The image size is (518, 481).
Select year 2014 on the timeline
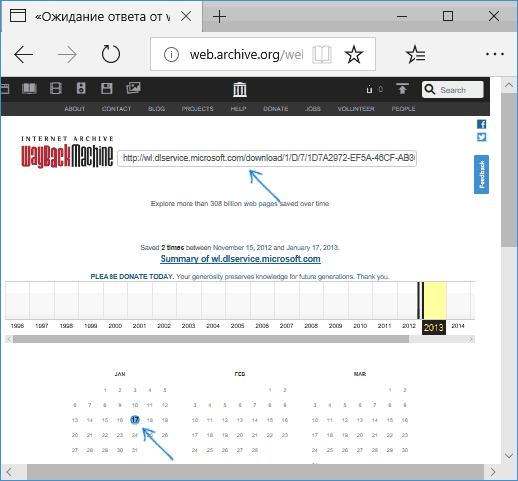click(x=458, y=326)
